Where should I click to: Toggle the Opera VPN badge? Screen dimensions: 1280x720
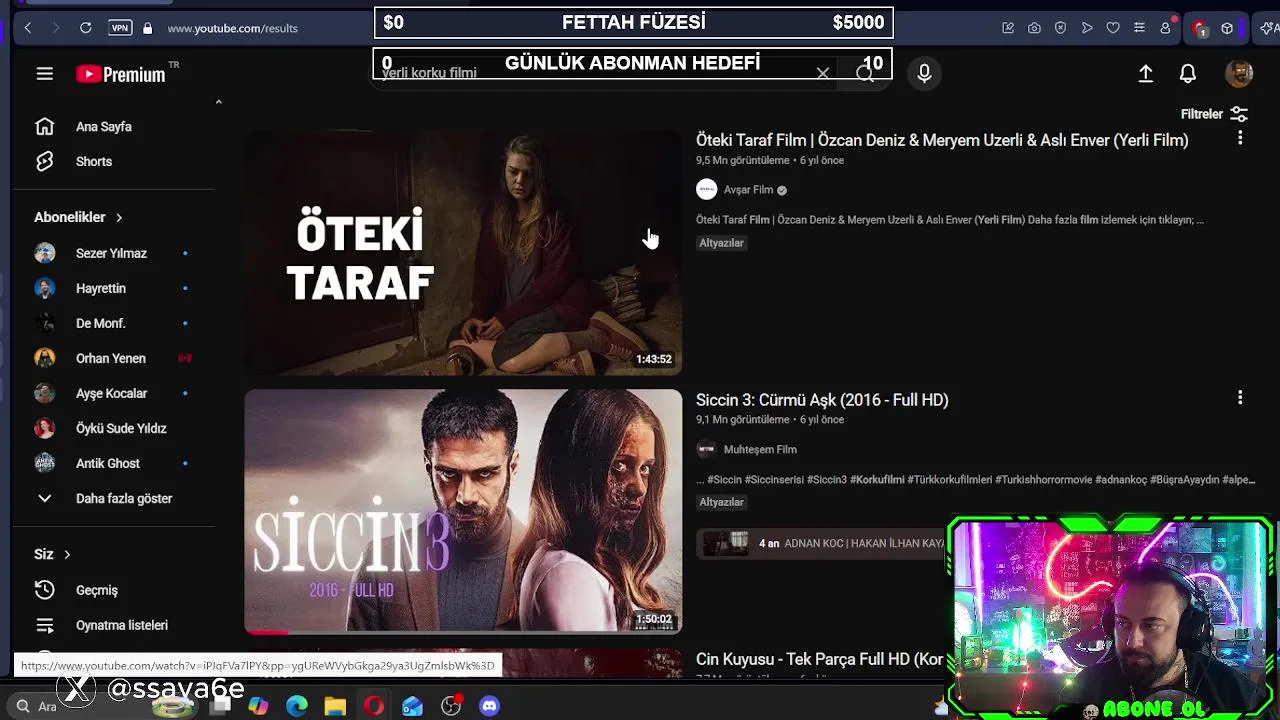click(120, 28)
